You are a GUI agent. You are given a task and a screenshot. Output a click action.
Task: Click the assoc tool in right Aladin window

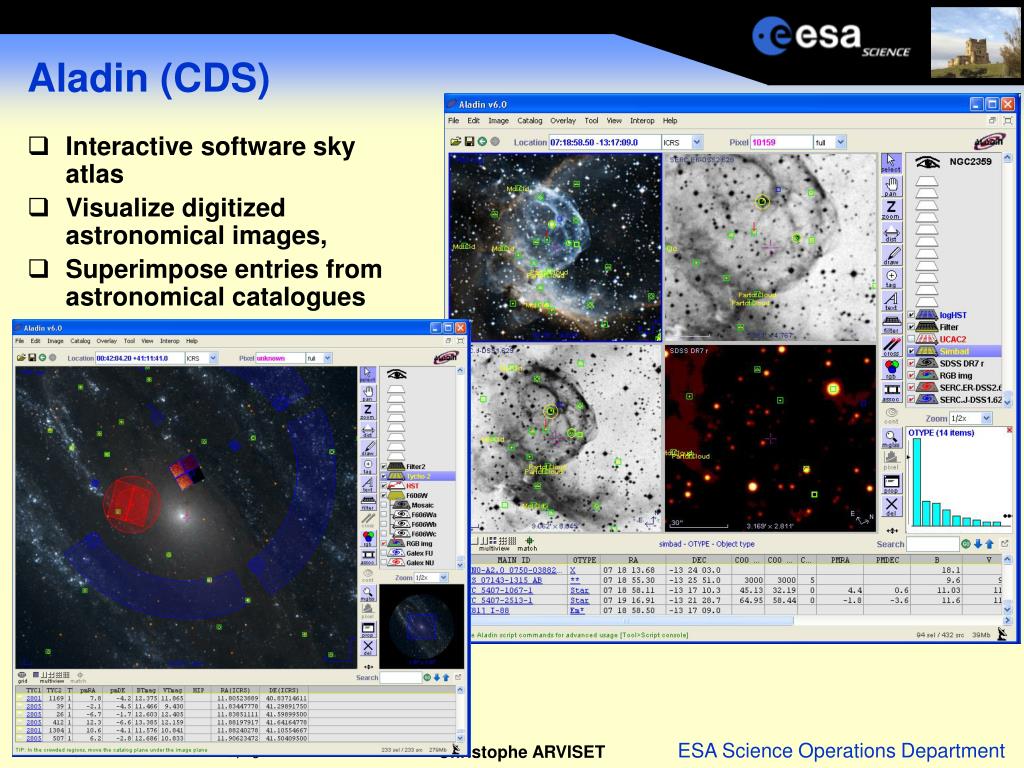891,392
